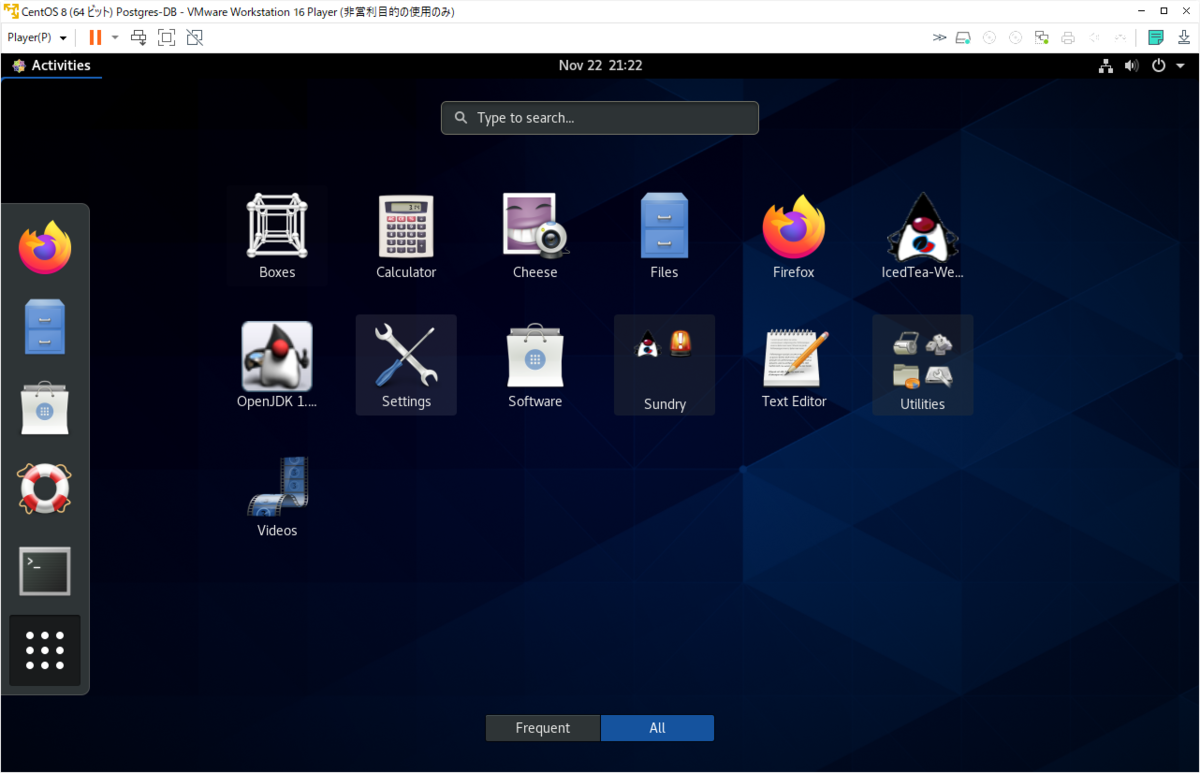Open the green message log note icon
The image size is (1200, 773).
[x=1156, y=37]
